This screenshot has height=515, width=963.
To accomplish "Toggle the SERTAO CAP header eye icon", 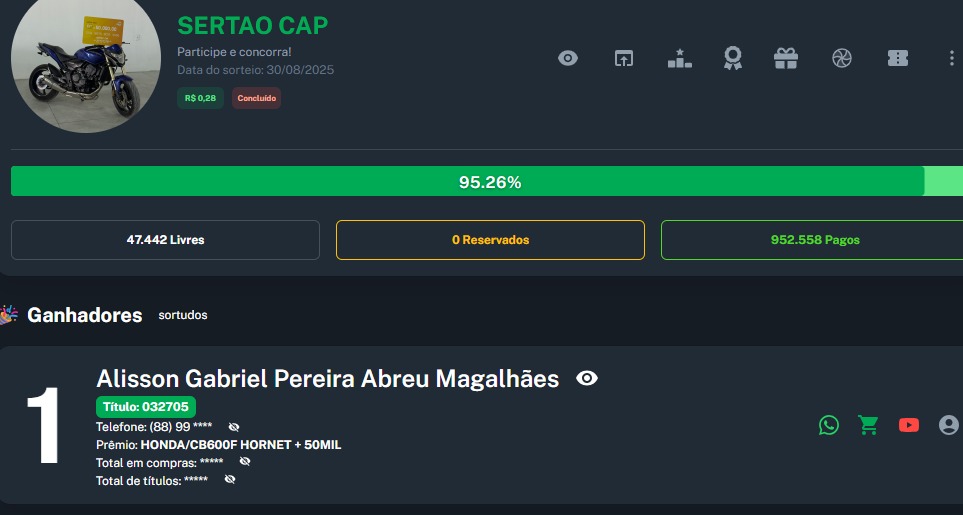I will point(568,58).
